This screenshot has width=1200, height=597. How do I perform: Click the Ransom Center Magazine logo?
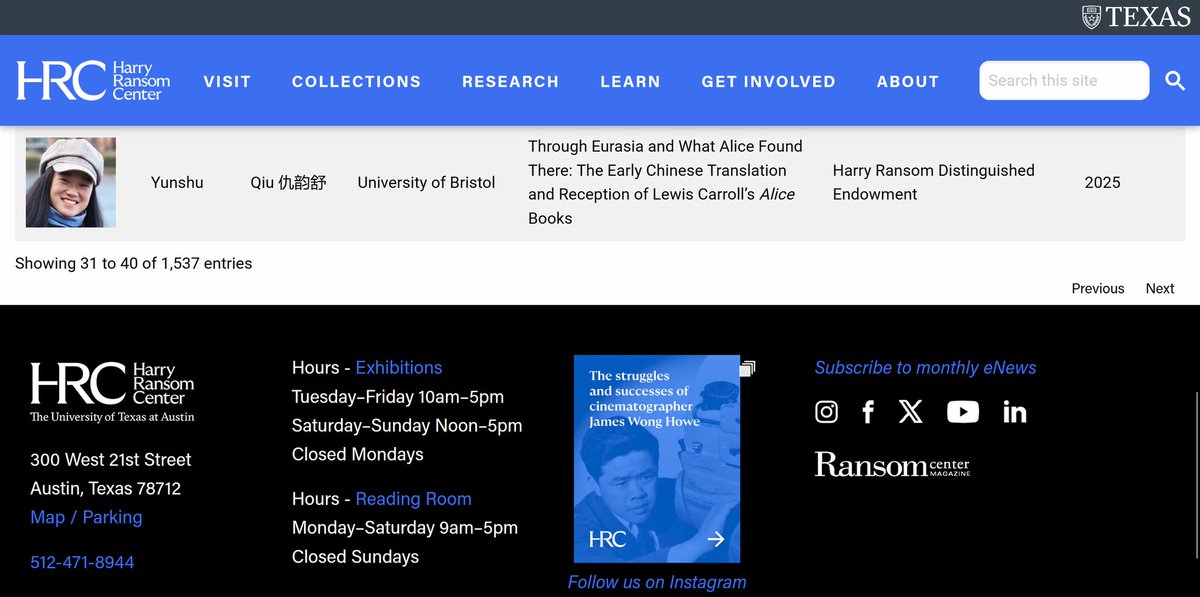click(x=892, y=464)
